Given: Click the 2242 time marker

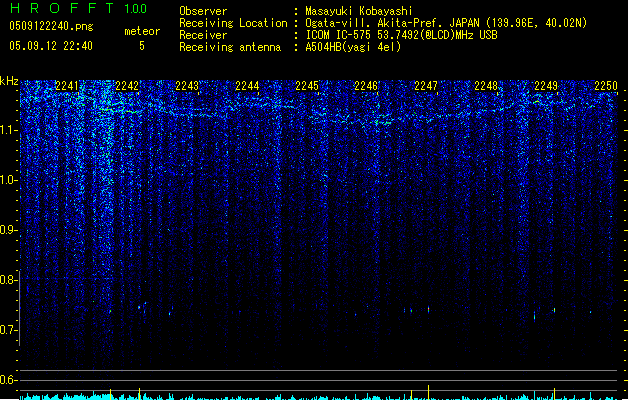Looking at the screenshot, I should click(127, 86).
